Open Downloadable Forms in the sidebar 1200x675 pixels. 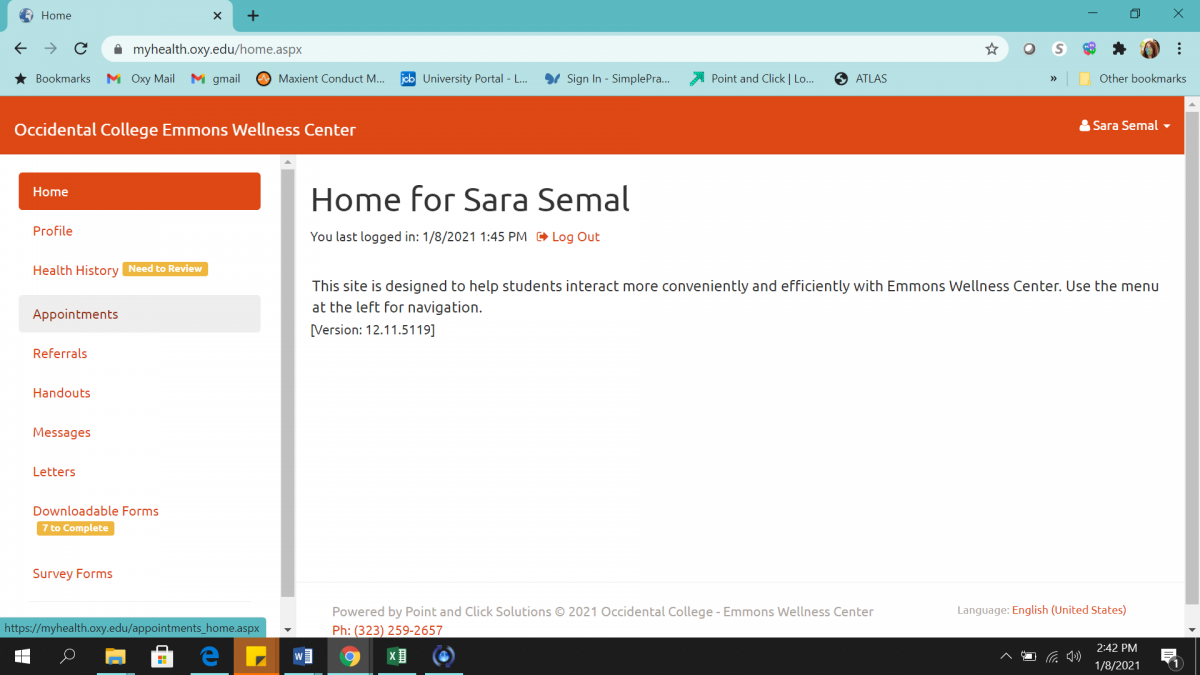96,511
